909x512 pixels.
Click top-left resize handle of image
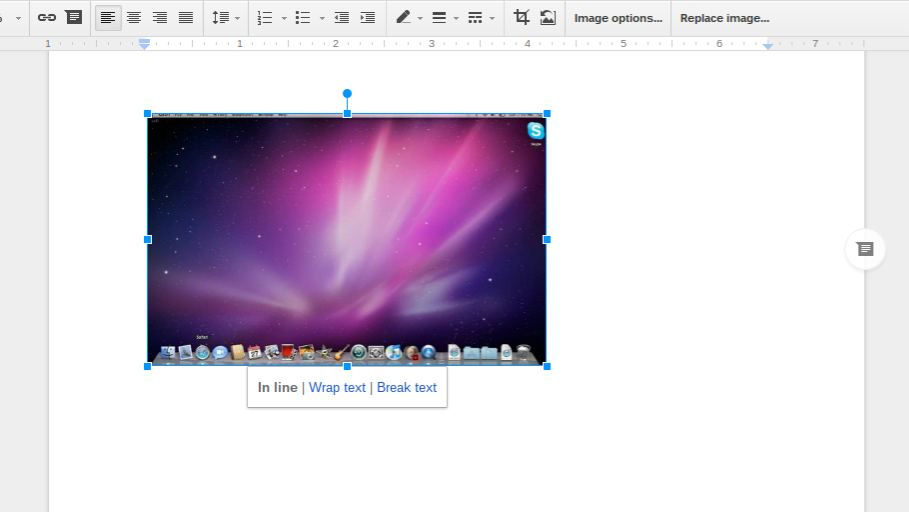147,114
